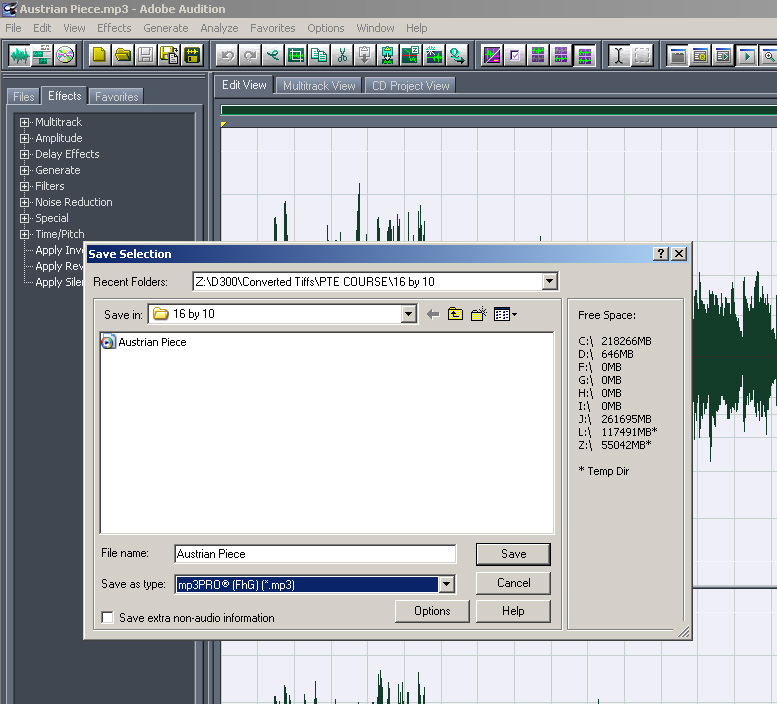The image size is (777, 704).
Task: Click the Paste clipboard icon
Action: click(x=364, y=55)
